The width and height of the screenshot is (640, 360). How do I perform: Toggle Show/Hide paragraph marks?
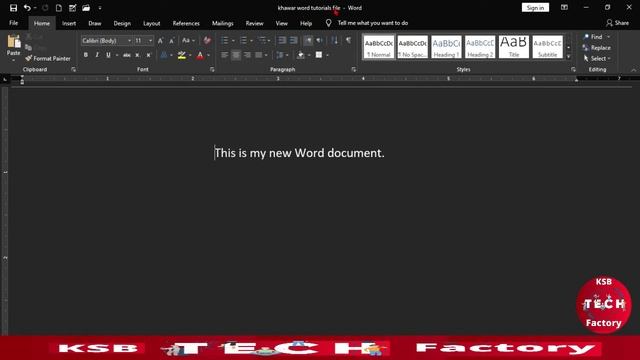tap(348, 40)
